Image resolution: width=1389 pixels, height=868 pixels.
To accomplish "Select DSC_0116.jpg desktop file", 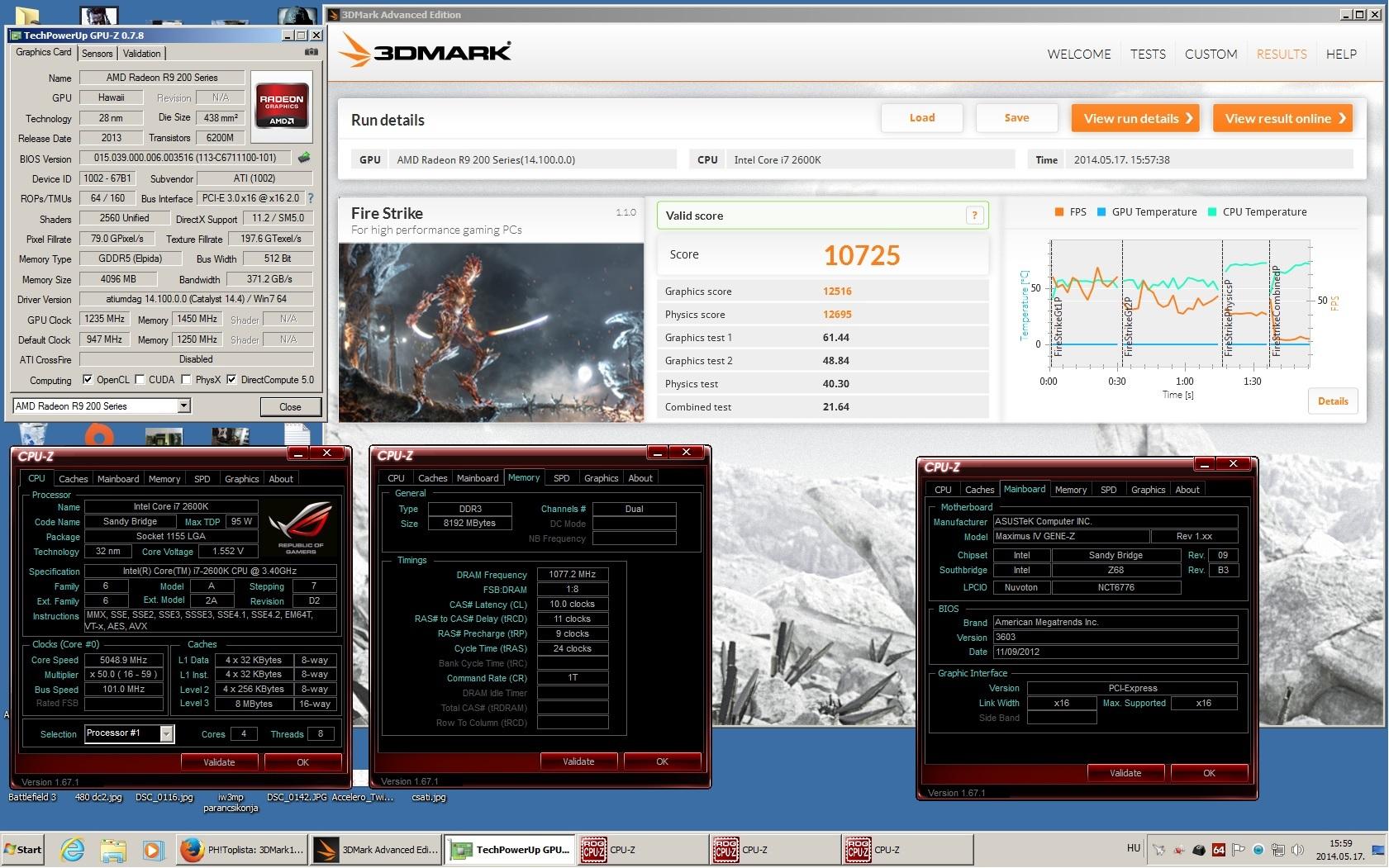I will coord(164,797).
